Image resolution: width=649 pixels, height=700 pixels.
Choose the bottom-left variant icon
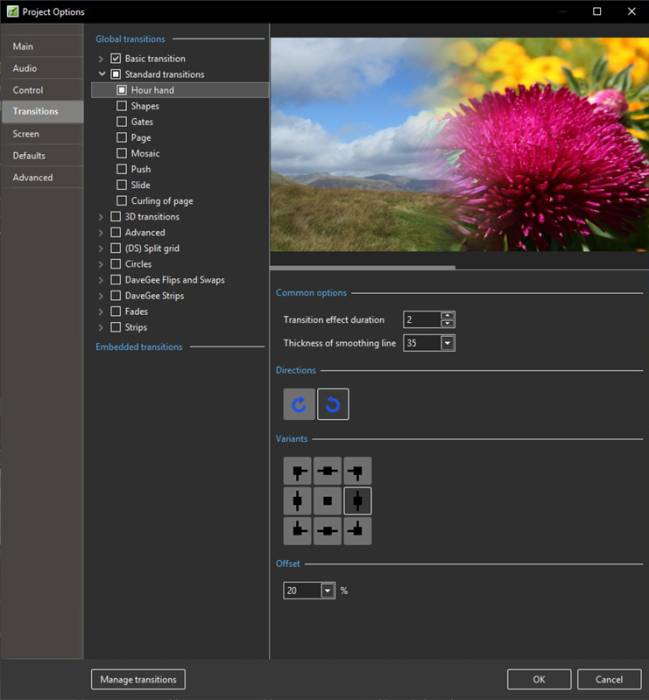tap(298, 530)
